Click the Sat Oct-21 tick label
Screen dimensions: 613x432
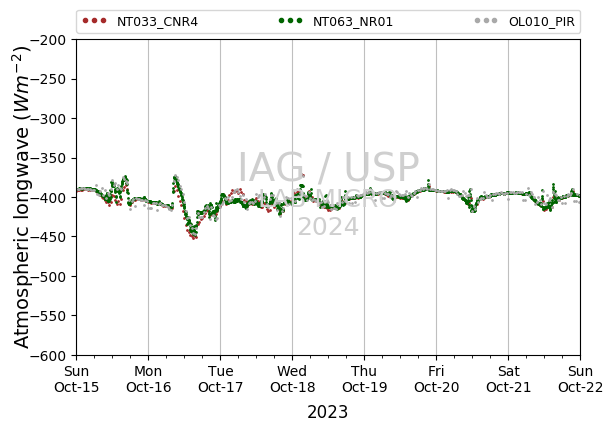(x=508, y=379)
